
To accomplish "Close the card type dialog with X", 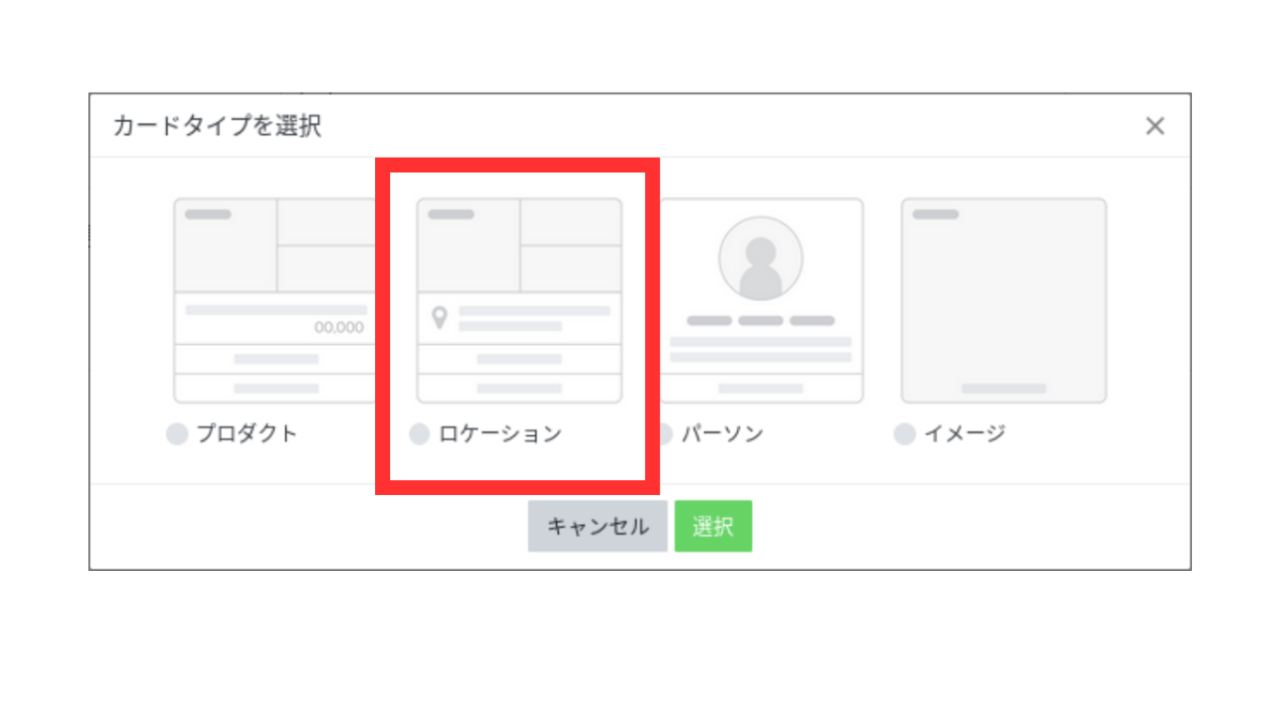I will [x=1155, y=126].
